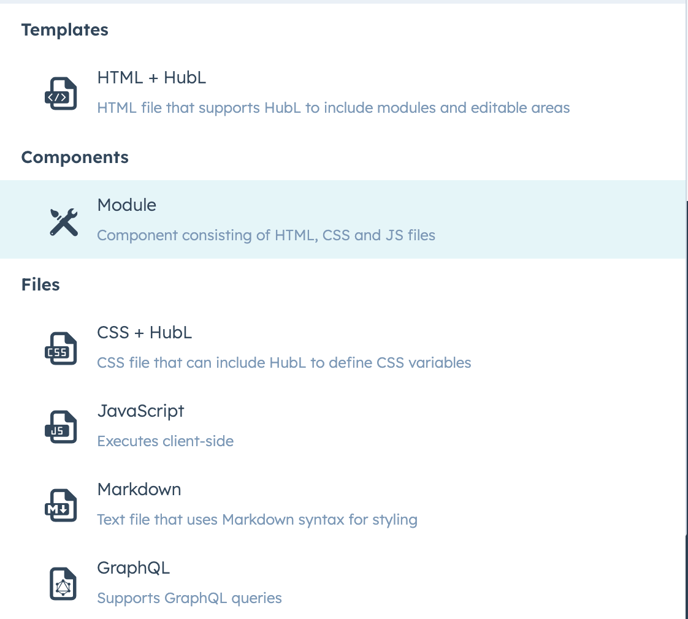688x619 pixels.
Task: Click the Module wrench and brush icon
Action: (64, 222)
